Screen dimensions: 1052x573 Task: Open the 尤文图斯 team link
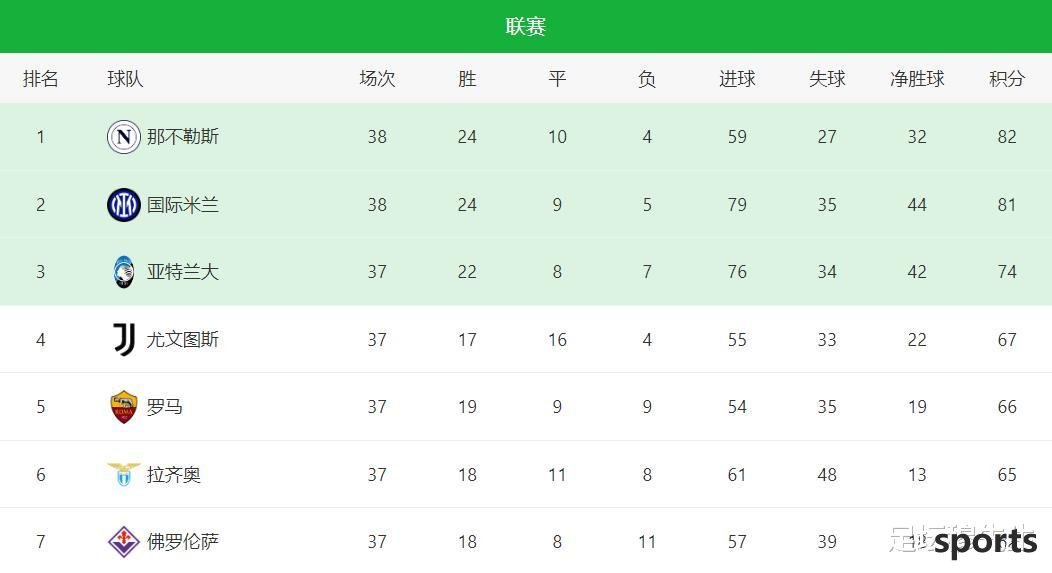click(x=182, y=340)
